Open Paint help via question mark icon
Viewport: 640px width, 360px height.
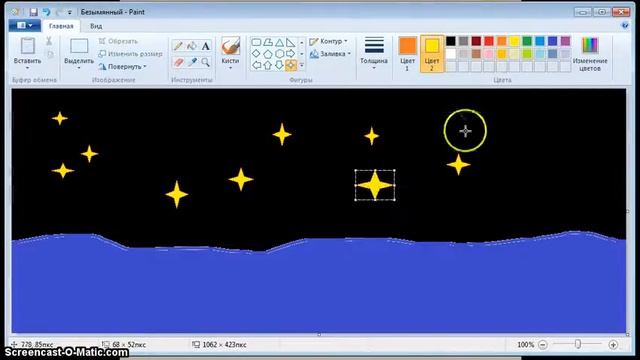point(625,26)
